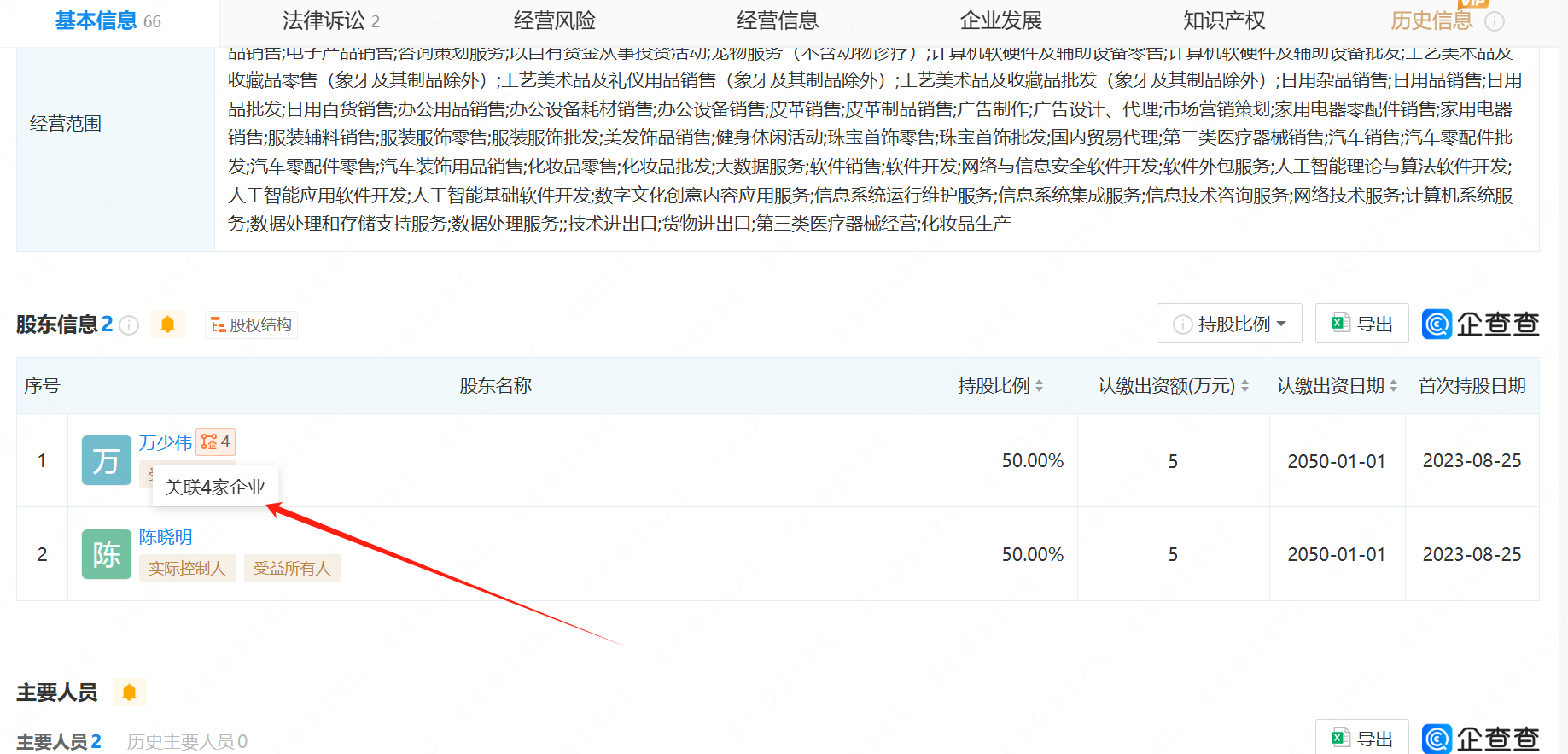This screenshot has height=754, width=1568.
Task: Export 主要人员 list with 导出 button
Action: pyautogui.click(x=1362, y=738)
